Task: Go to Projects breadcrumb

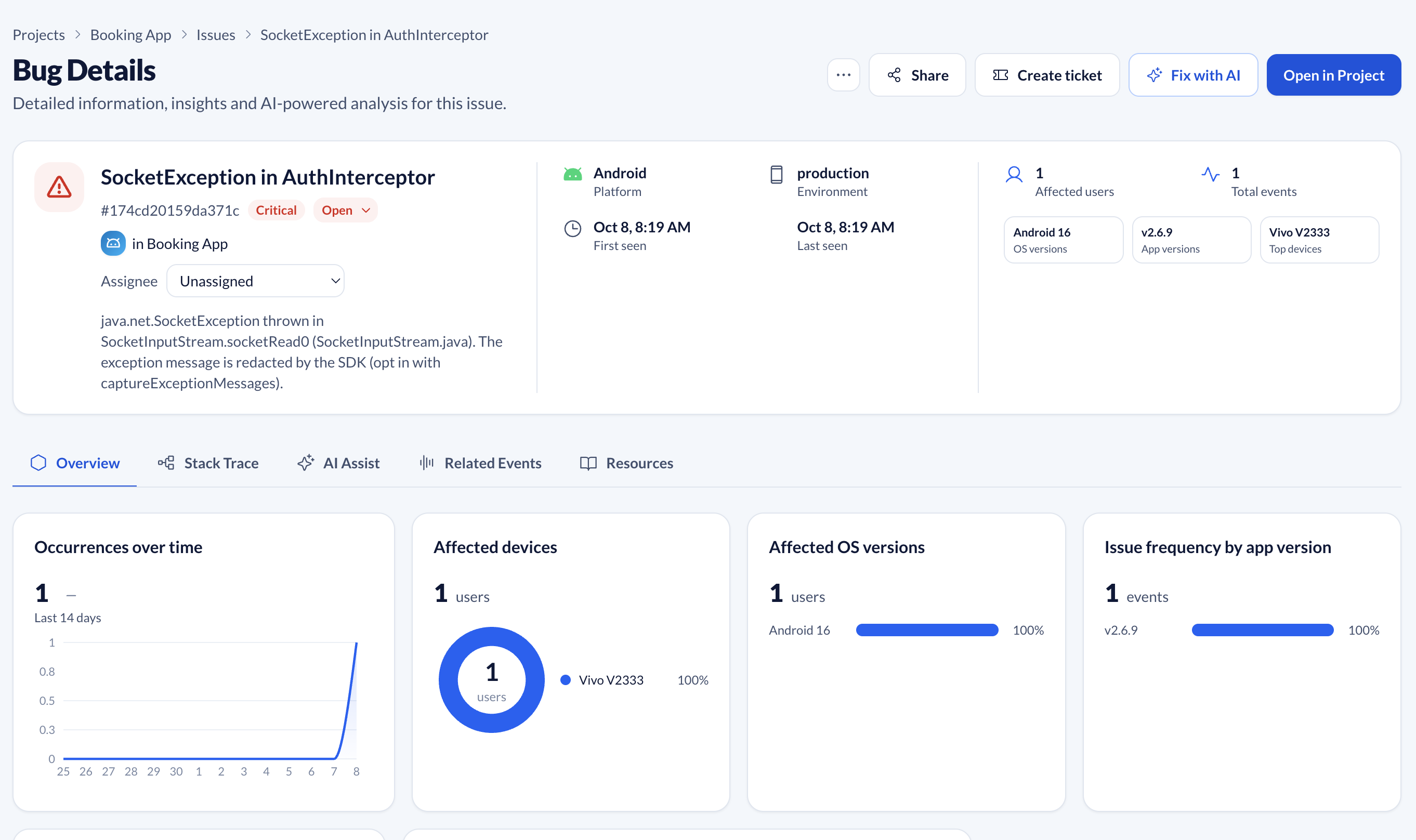Action: 38,34
